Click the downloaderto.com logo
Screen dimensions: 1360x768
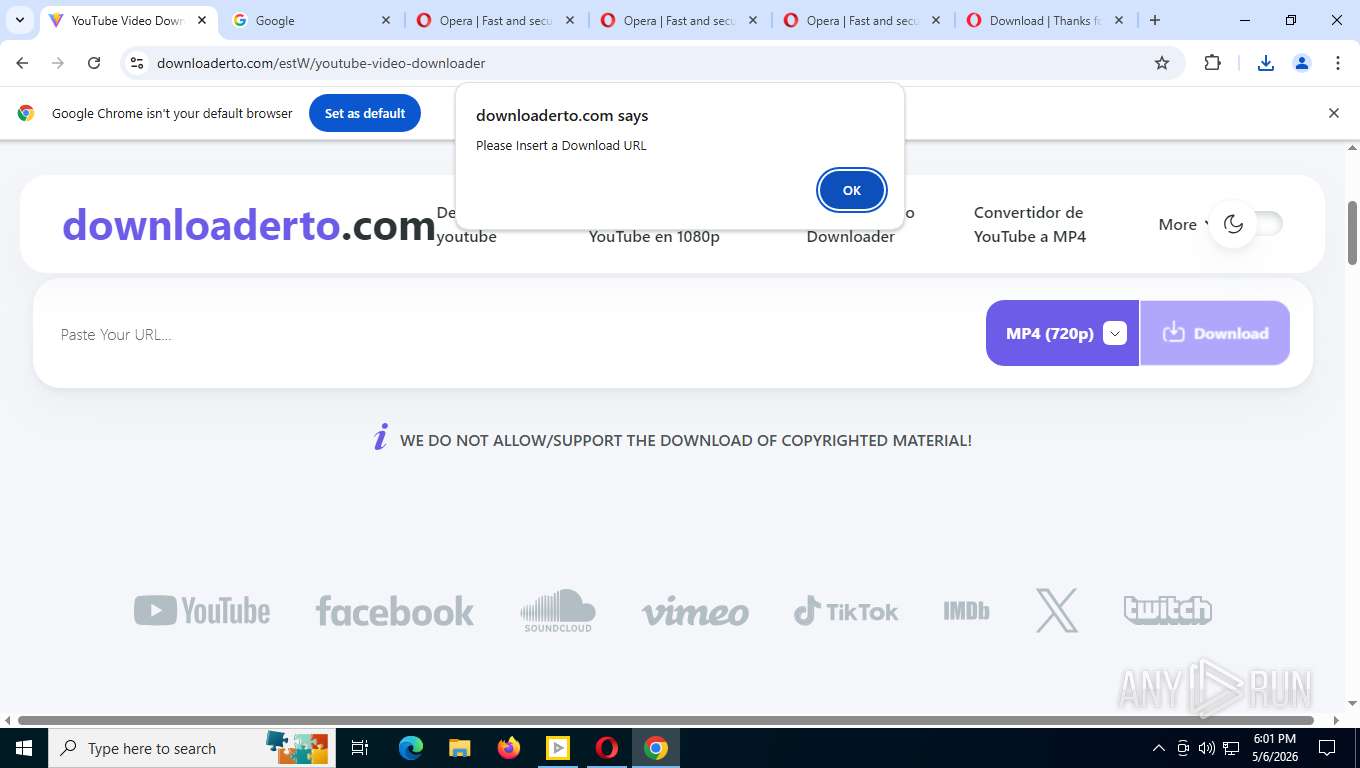(x=249, y=225)
